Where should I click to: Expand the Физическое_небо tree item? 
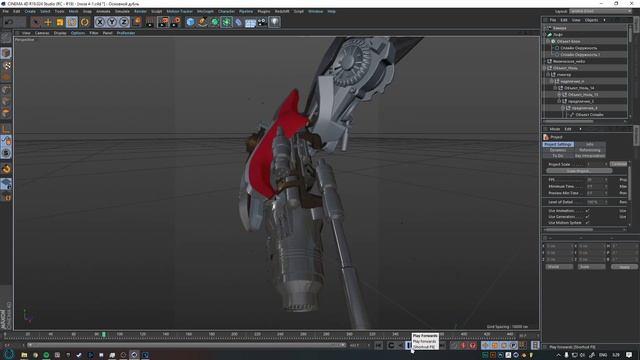[545, 61]
